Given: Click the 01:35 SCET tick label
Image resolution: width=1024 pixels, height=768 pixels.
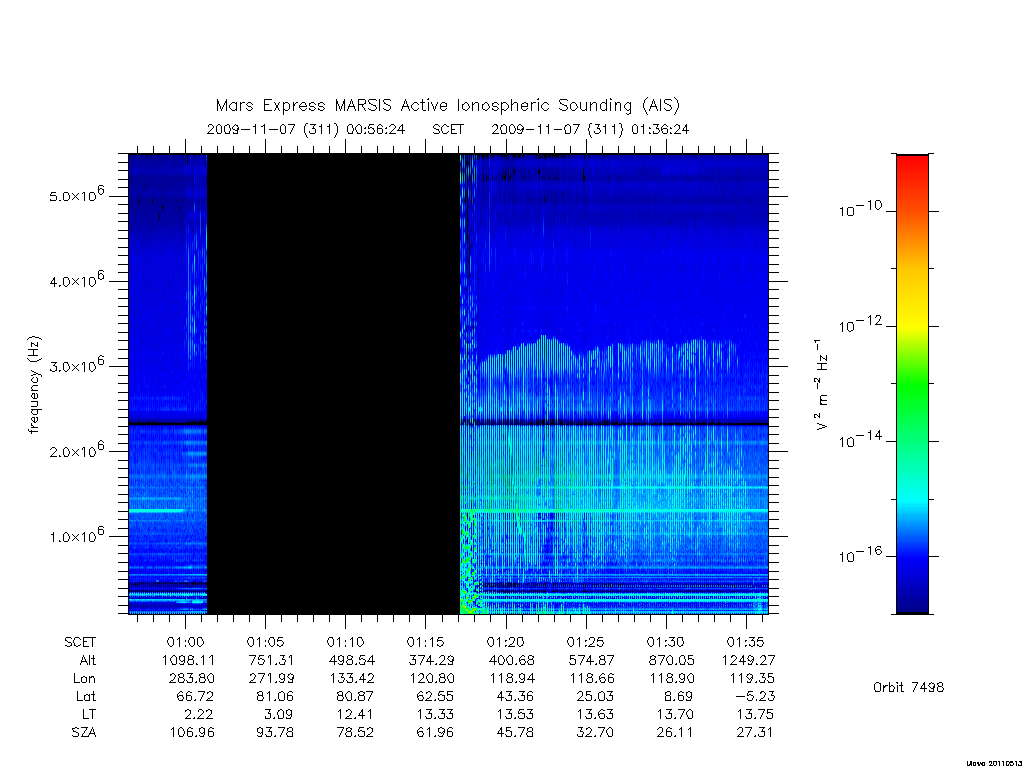Looking at the screenshot, I should (745, 642).
